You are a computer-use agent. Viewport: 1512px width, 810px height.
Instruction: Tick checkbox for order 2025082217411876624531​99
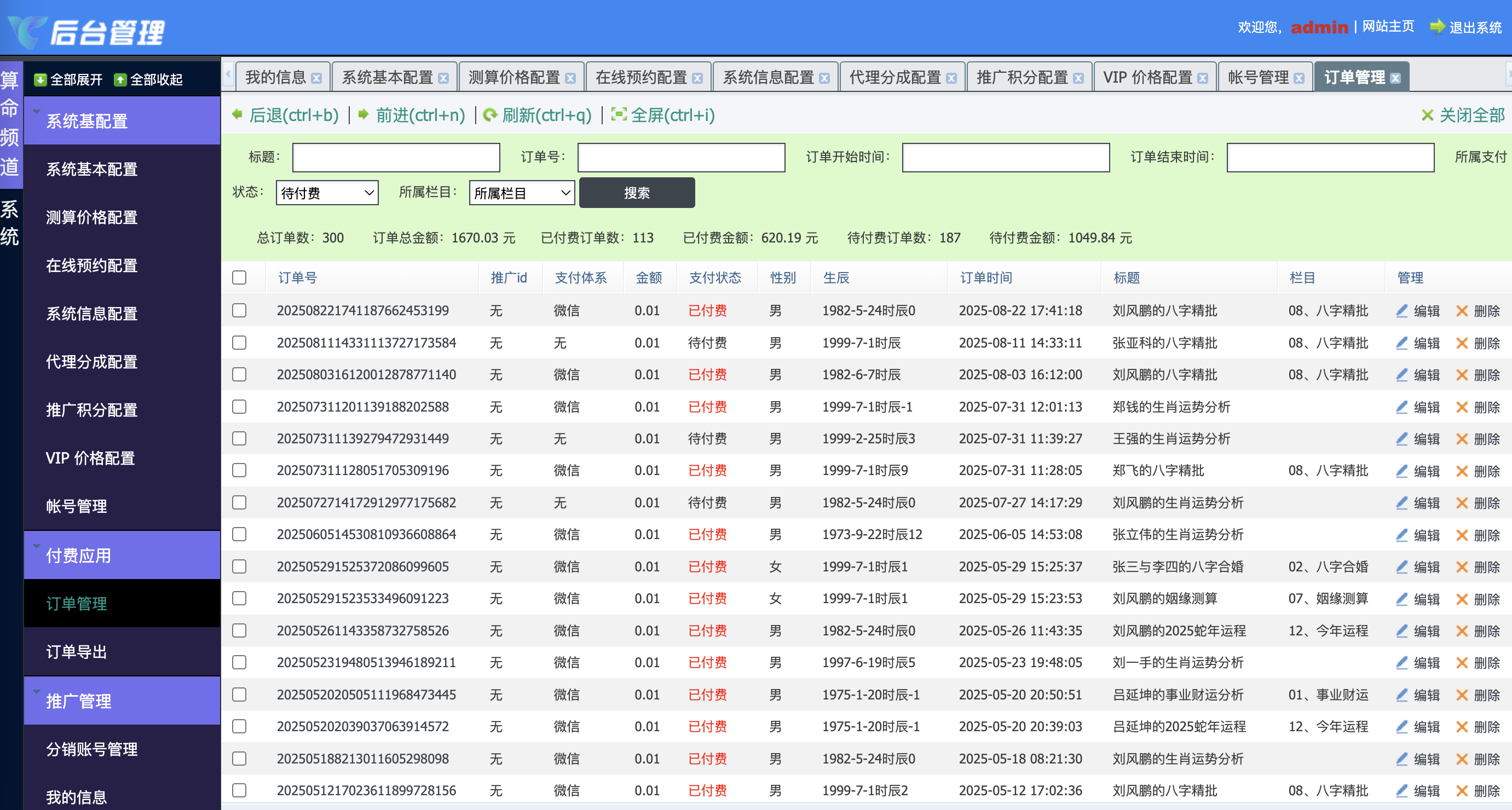pyautogui.click(x=239, y=310)
